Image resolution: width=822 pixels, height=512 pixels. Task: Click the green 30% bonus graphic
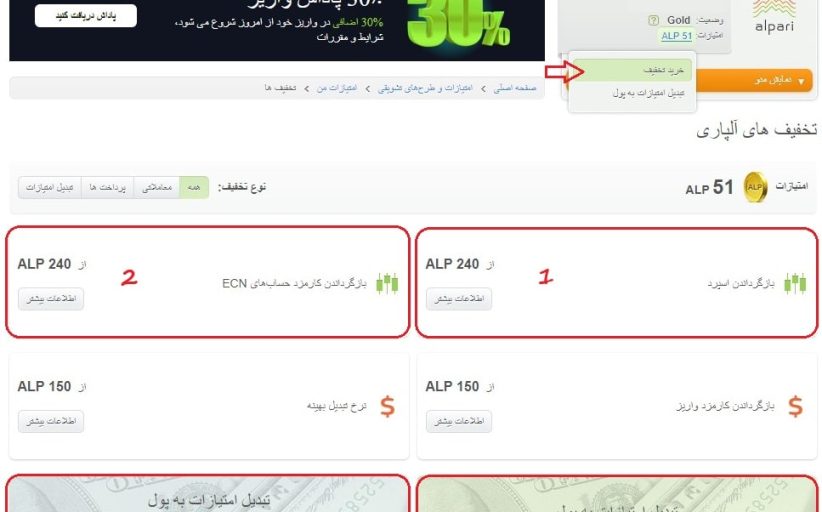click(457, 25)
